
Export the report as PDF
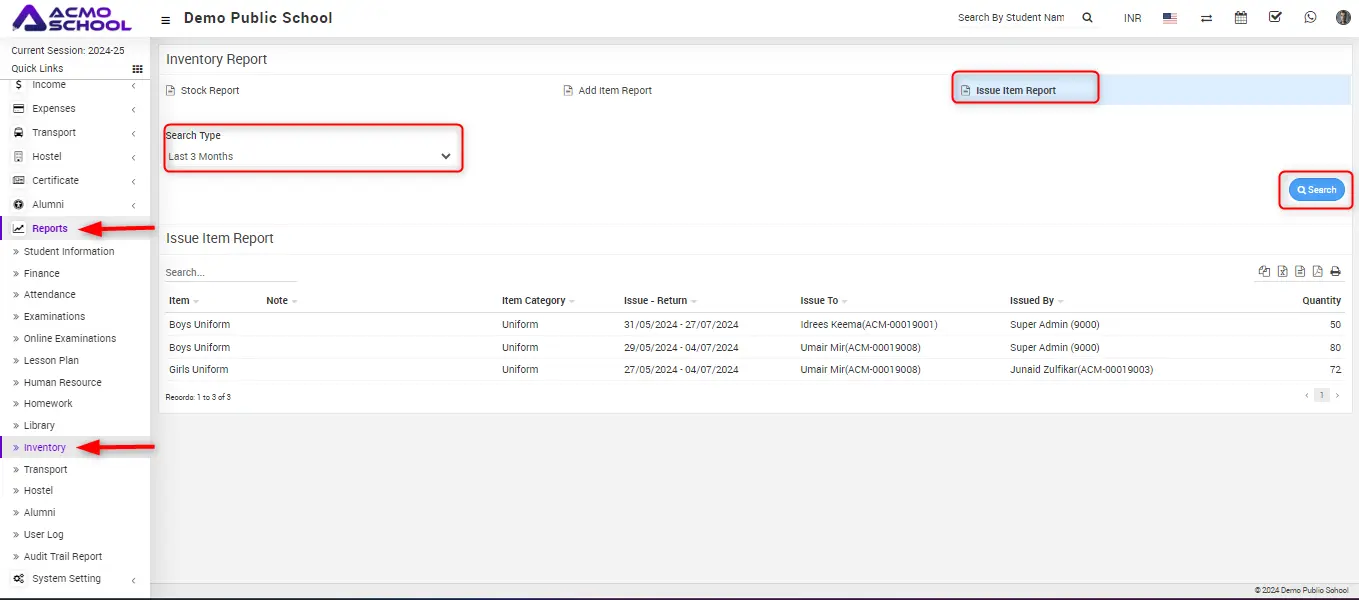(x=1317, y=272)
